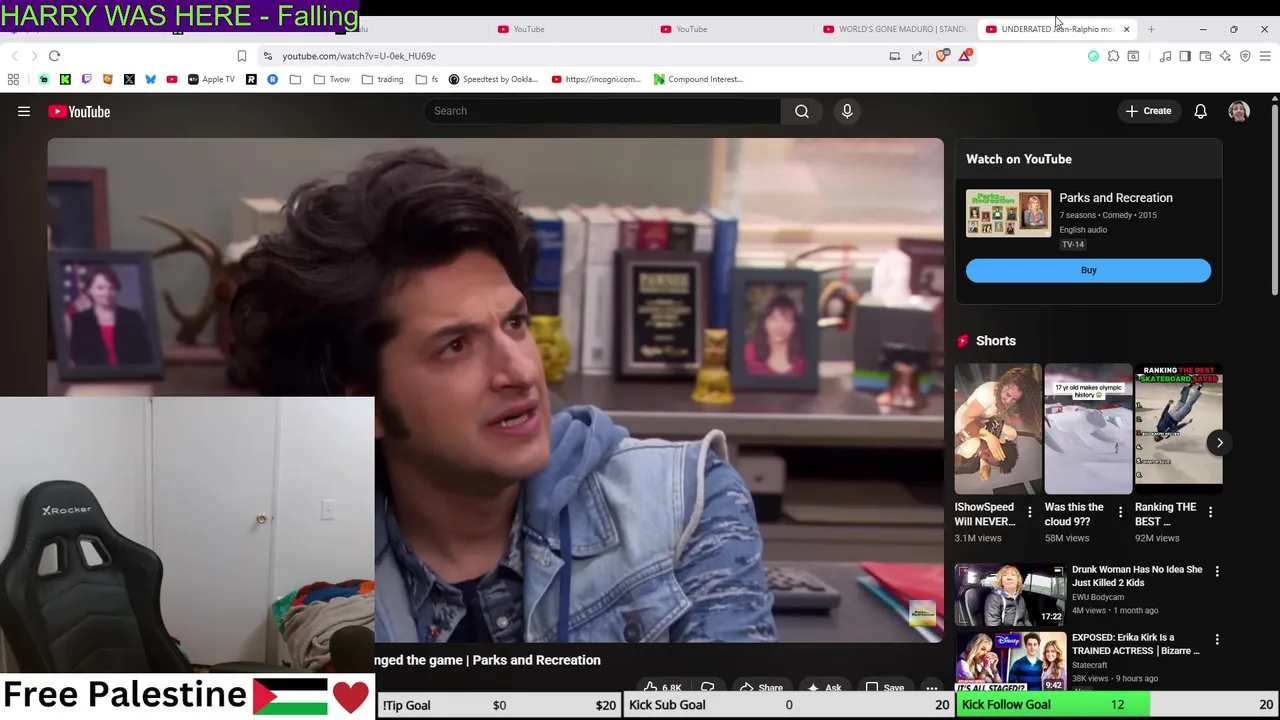Open Drunk Woman Has No Idea video
The image size is (1280, 720).
[1137, 576]
